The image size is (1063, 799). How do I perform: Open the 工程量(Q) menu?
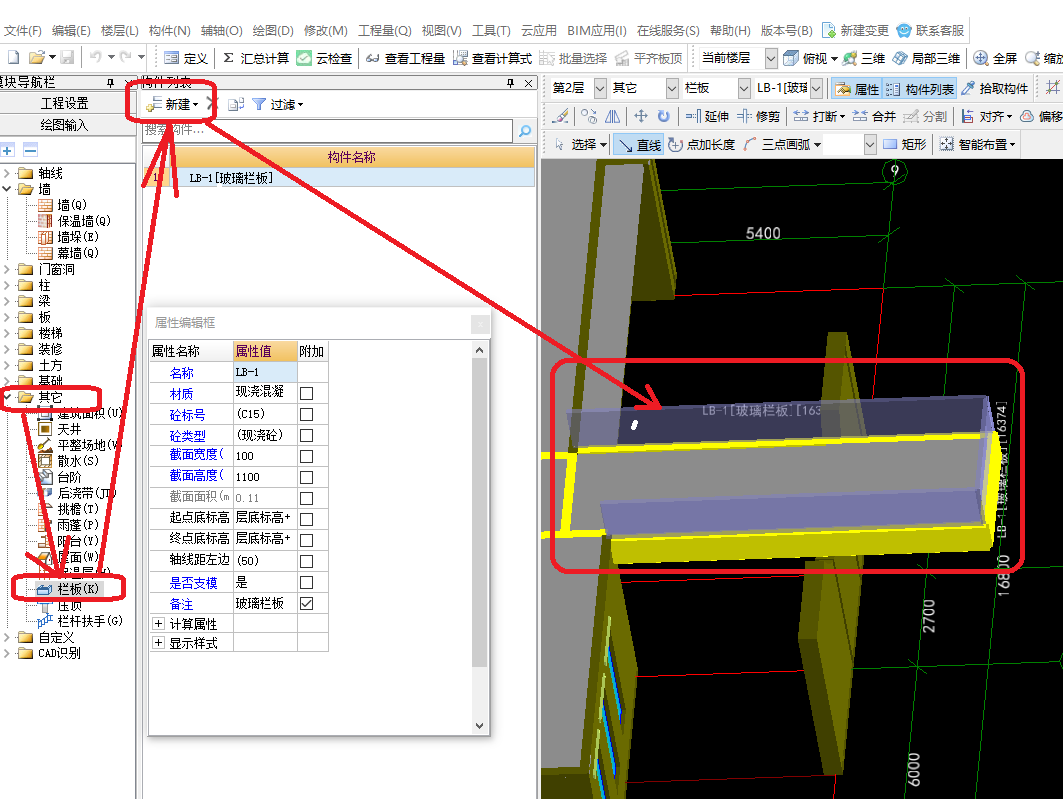[x=384, y=30]
